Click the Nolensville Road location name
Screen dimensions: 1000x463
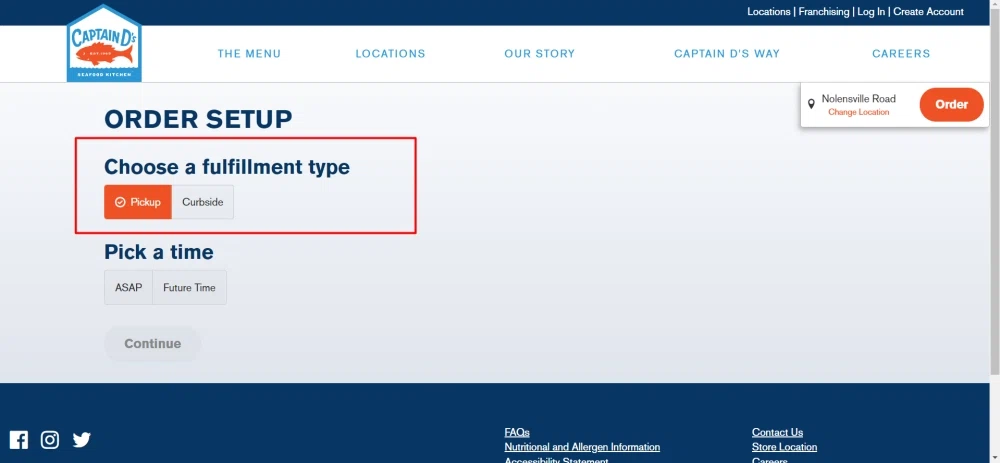[858, 99]
